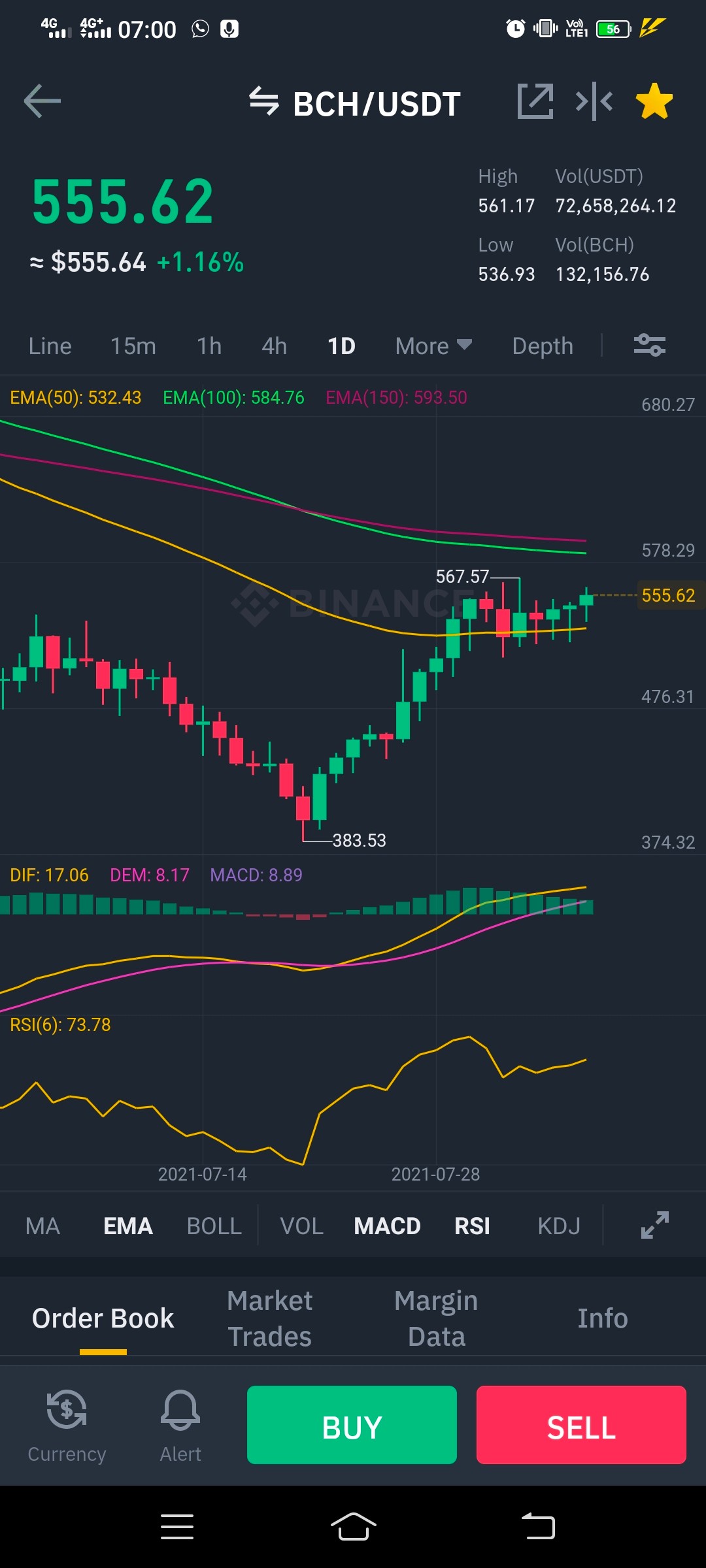Toggle the EMA indicator
Image resolution: width=706 pixels, height=1568 pixels.
tap(128, 1226)
